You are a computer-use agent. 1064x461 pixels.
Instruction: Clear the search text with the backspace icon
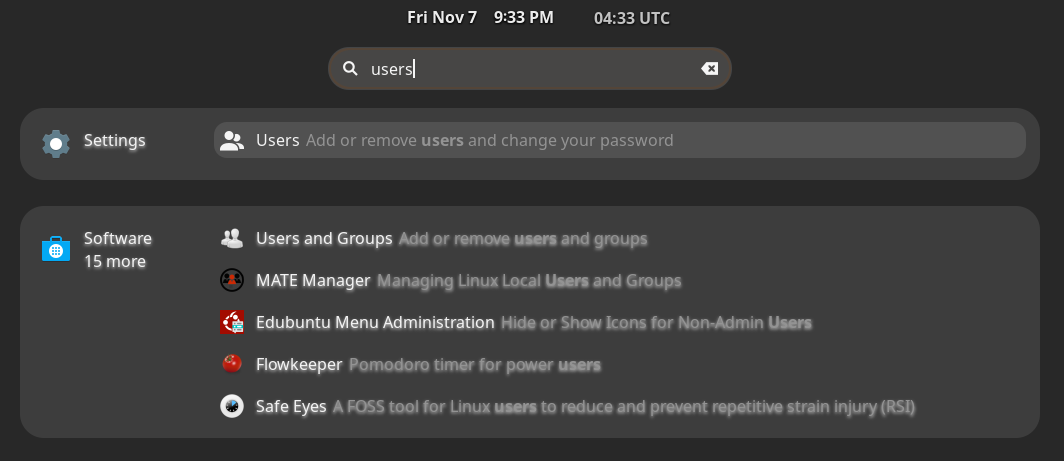pos(709,69)
